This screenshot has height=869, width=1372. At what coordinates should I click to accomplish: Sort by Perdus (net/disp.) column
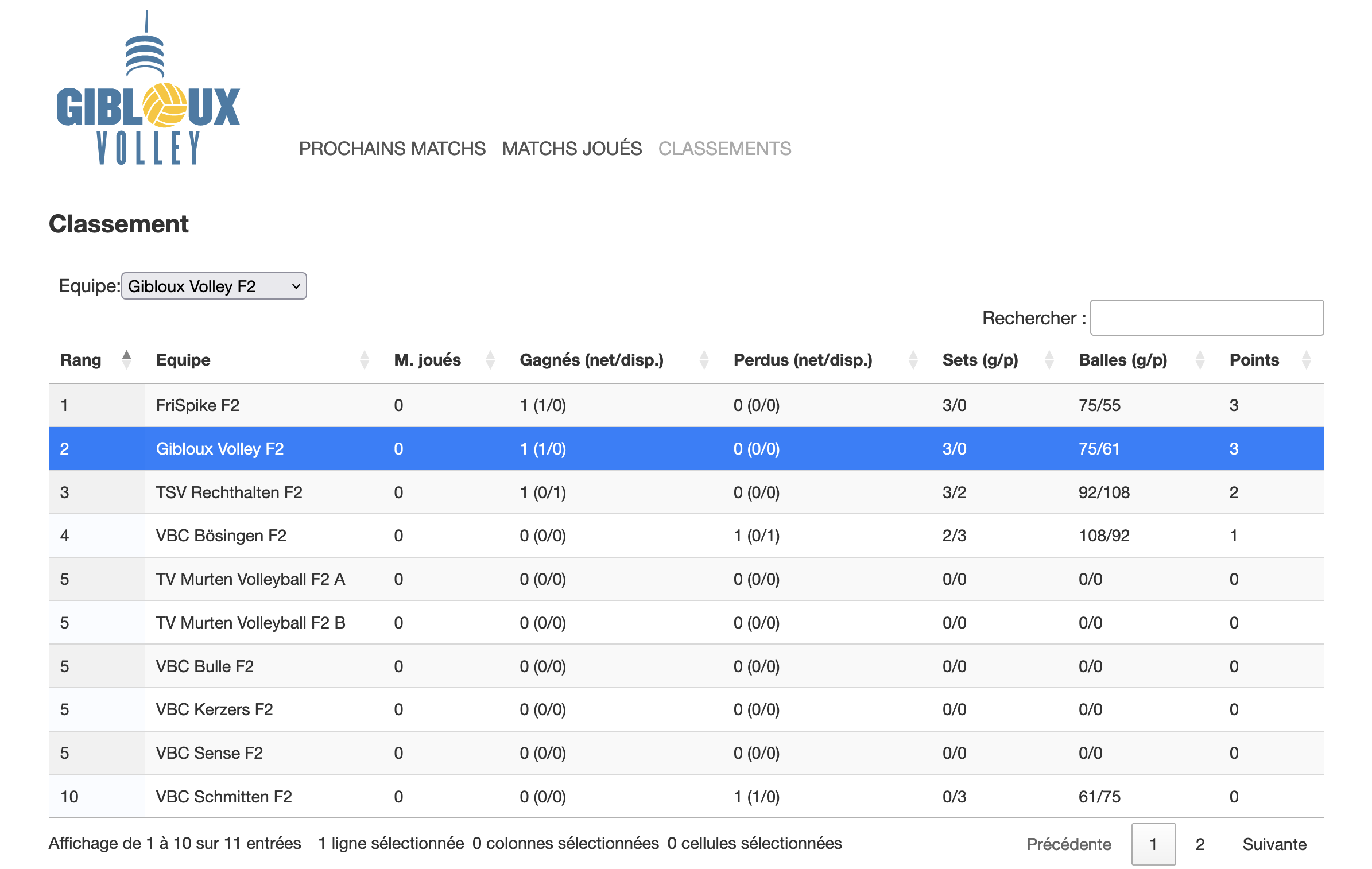pos(826,360)
